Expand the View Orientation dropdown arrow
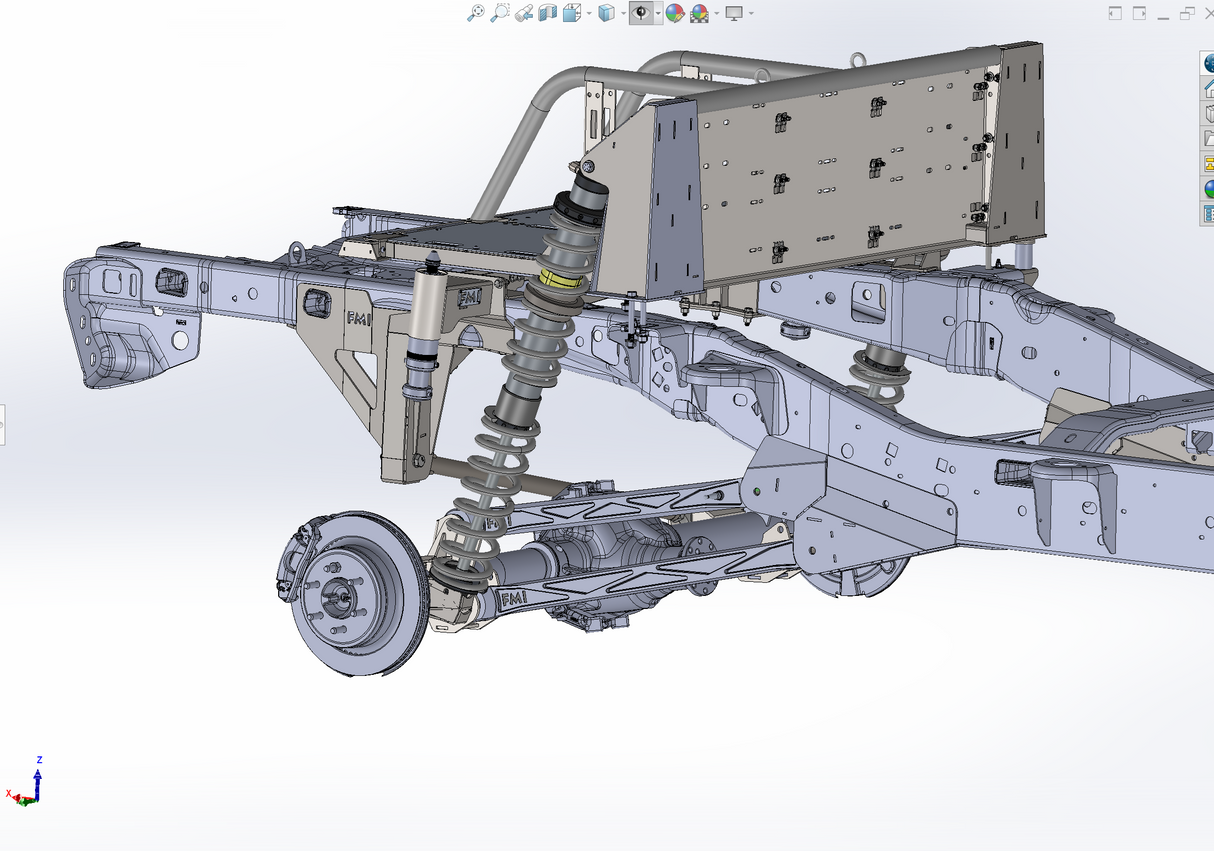This screenshot has width=1214, height=851. (x=588, y=14)
